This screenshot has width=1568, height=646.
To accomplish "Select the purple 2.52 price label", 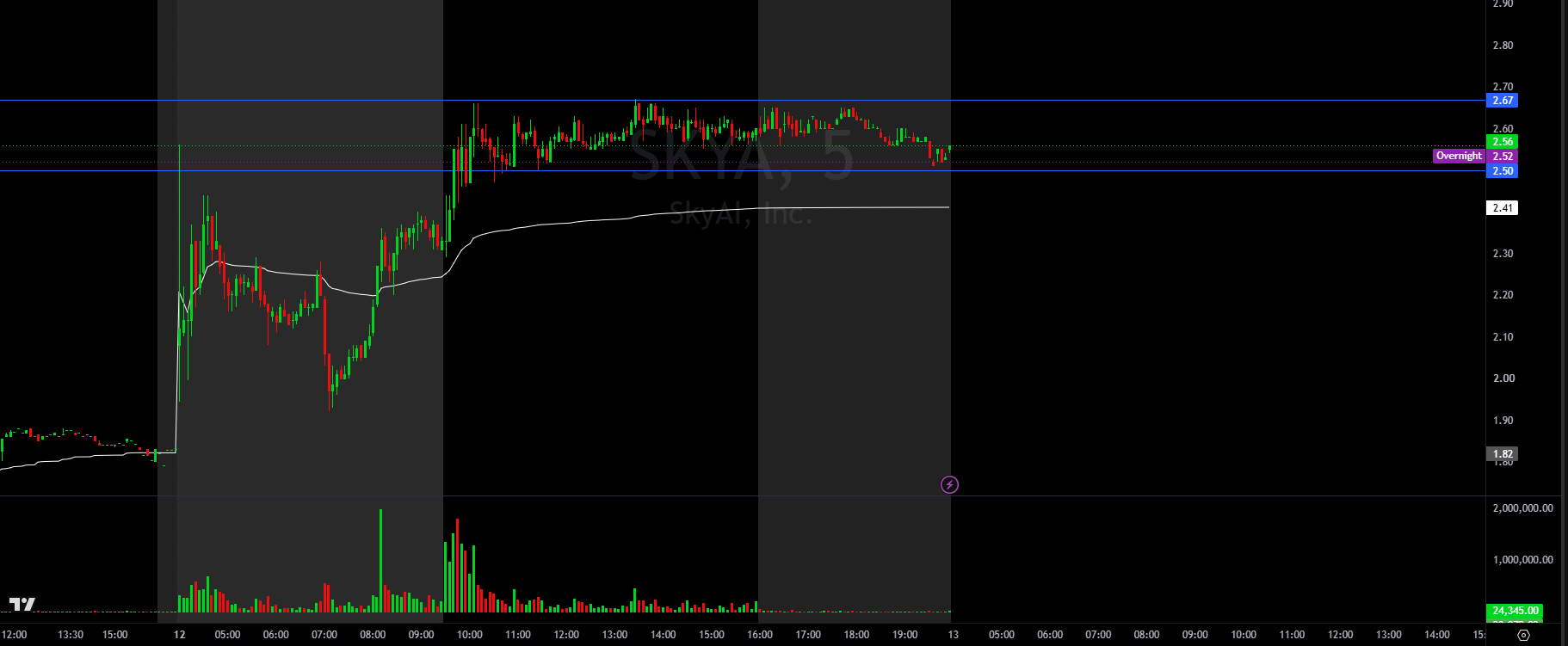I will pos(1503,157).
